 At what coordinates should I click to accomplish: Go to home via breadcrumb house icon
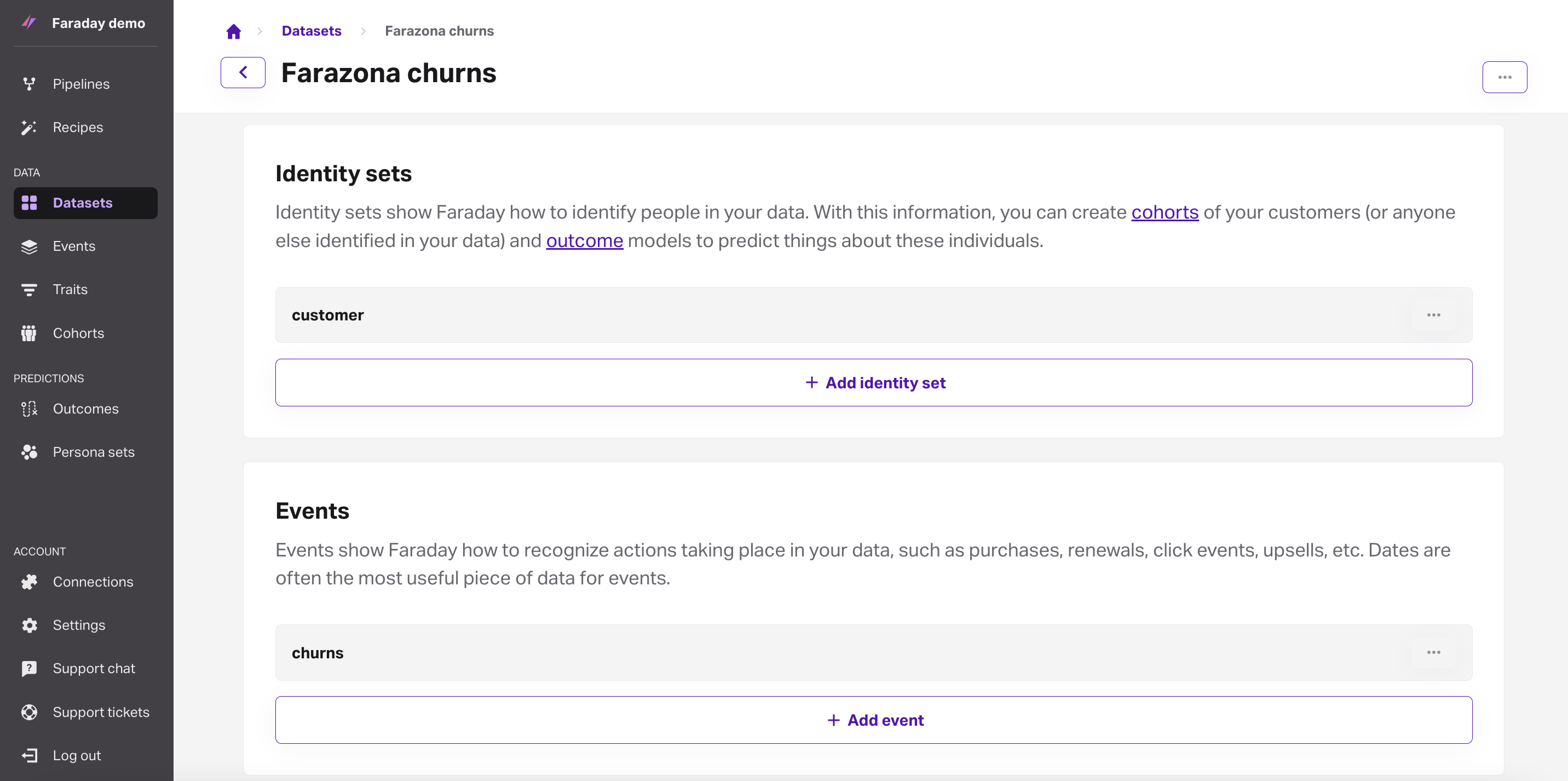click(x=234, y=31)
